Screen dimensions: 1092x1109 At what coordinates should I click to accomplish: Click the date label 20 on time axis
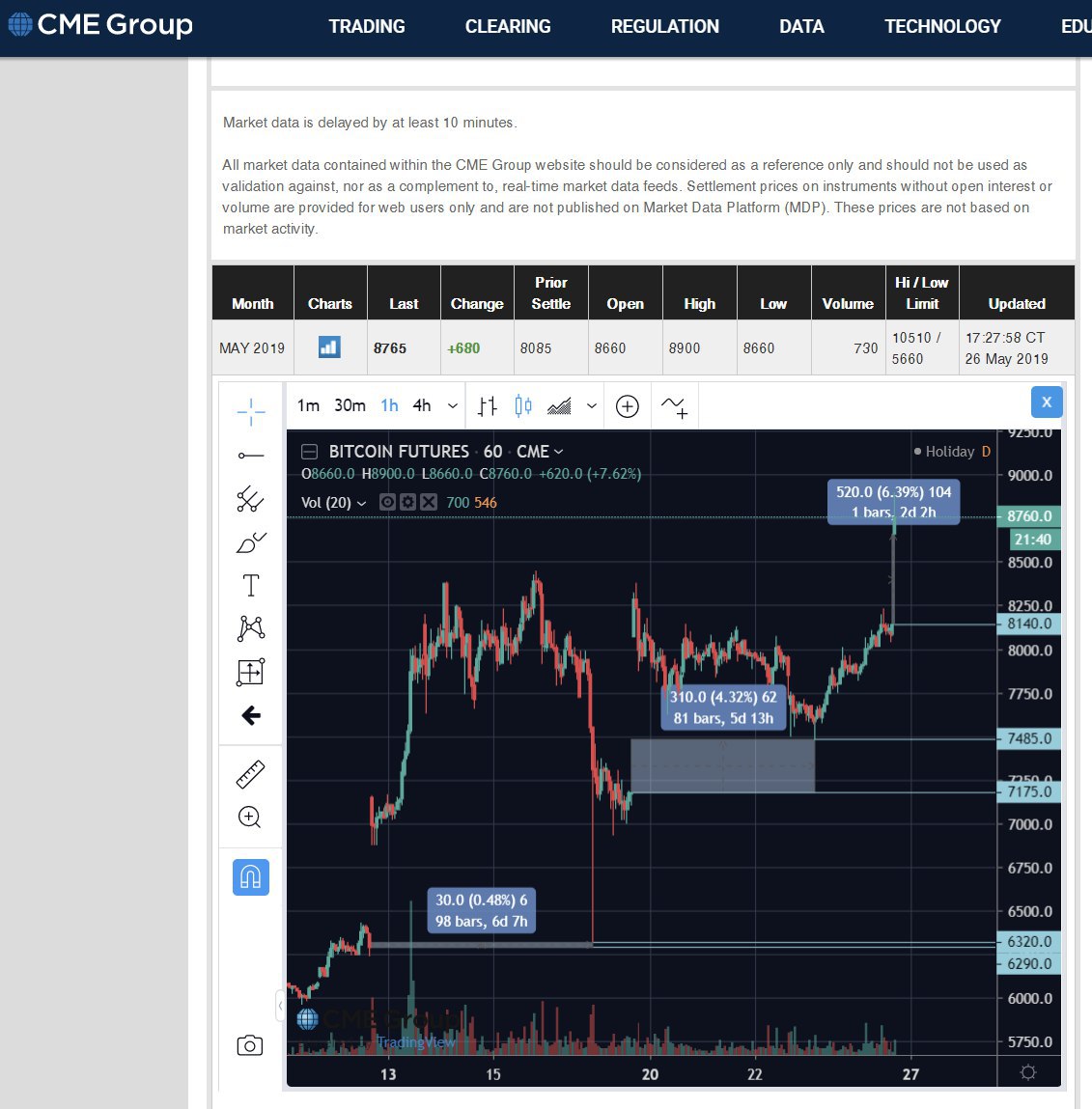(650, 1074)
